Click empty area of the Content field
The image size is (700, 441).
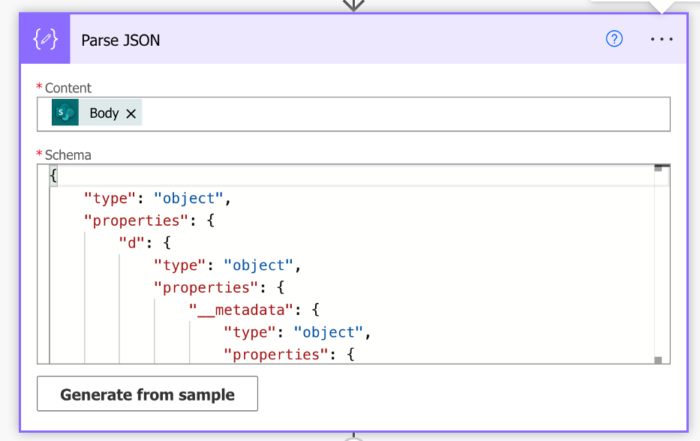click(400, 113)
